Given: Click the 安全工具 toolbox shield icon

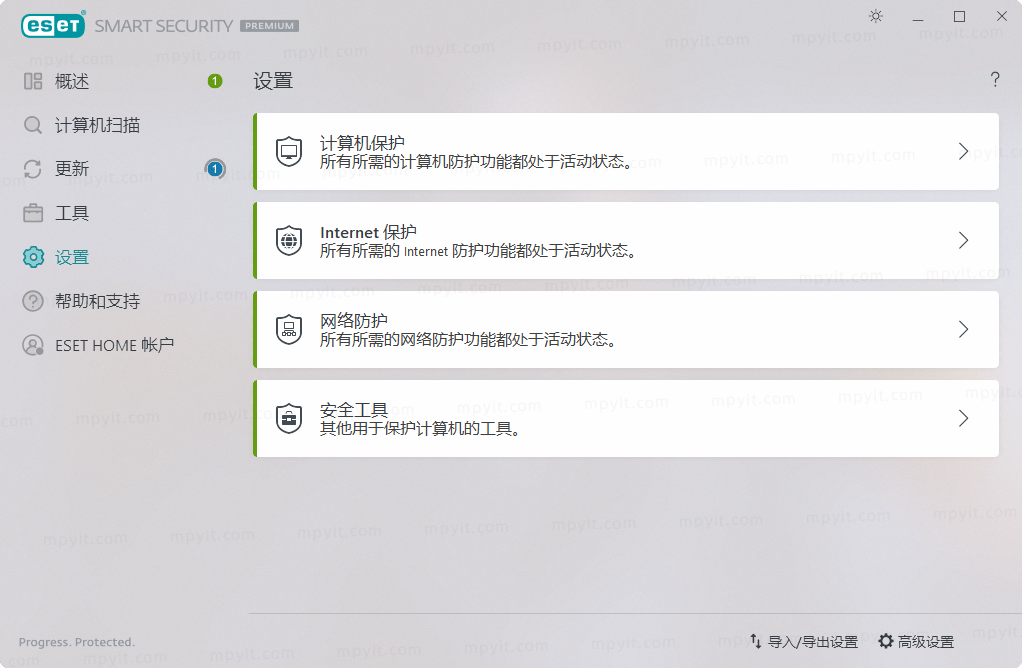Looking at the screenshot, I should coord(289,419).
